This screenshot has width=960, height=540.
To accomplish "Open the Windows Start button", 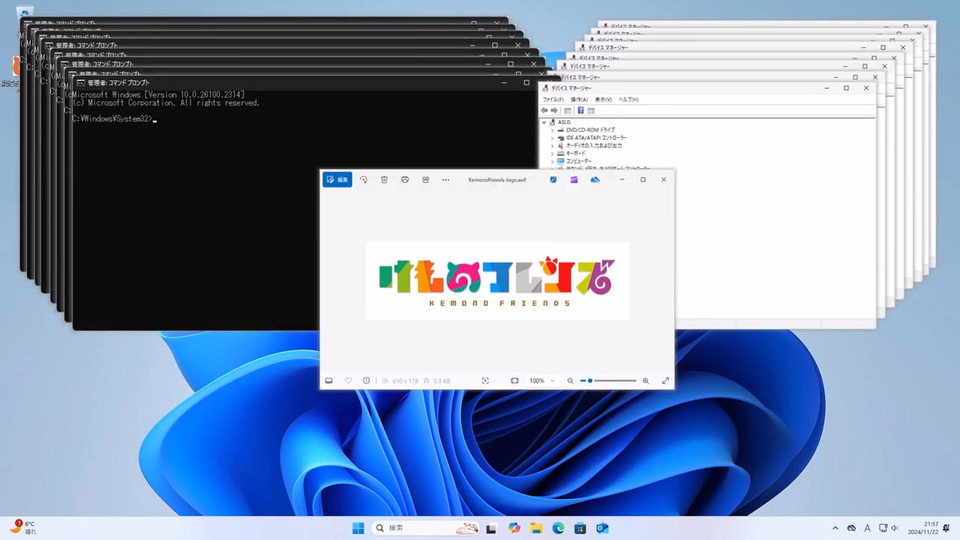I will [x=358, y=528].
